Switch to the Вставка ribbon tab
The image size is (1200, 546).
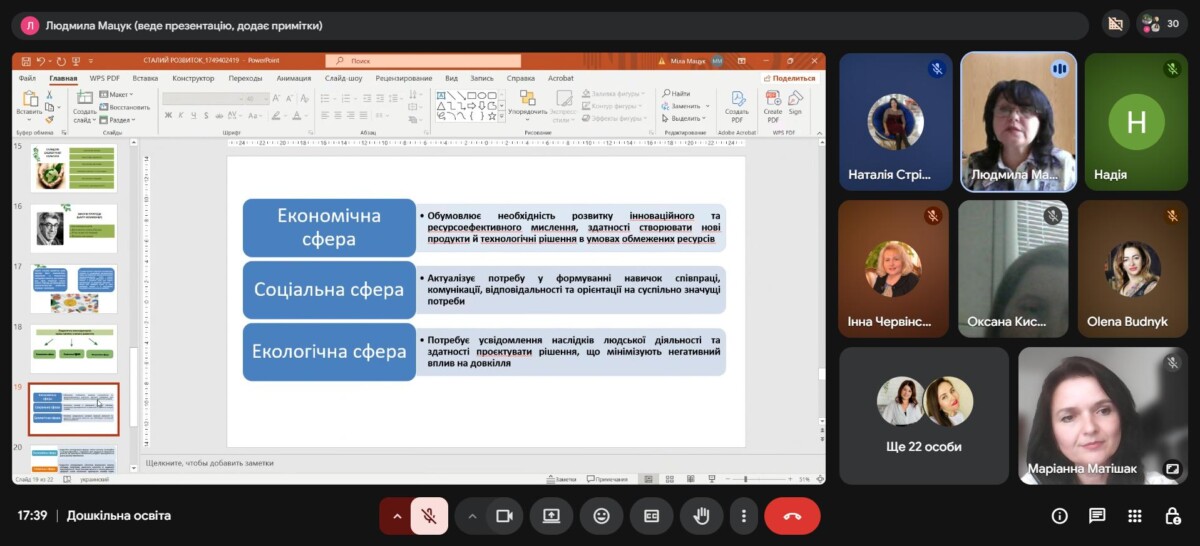[145, 78]
